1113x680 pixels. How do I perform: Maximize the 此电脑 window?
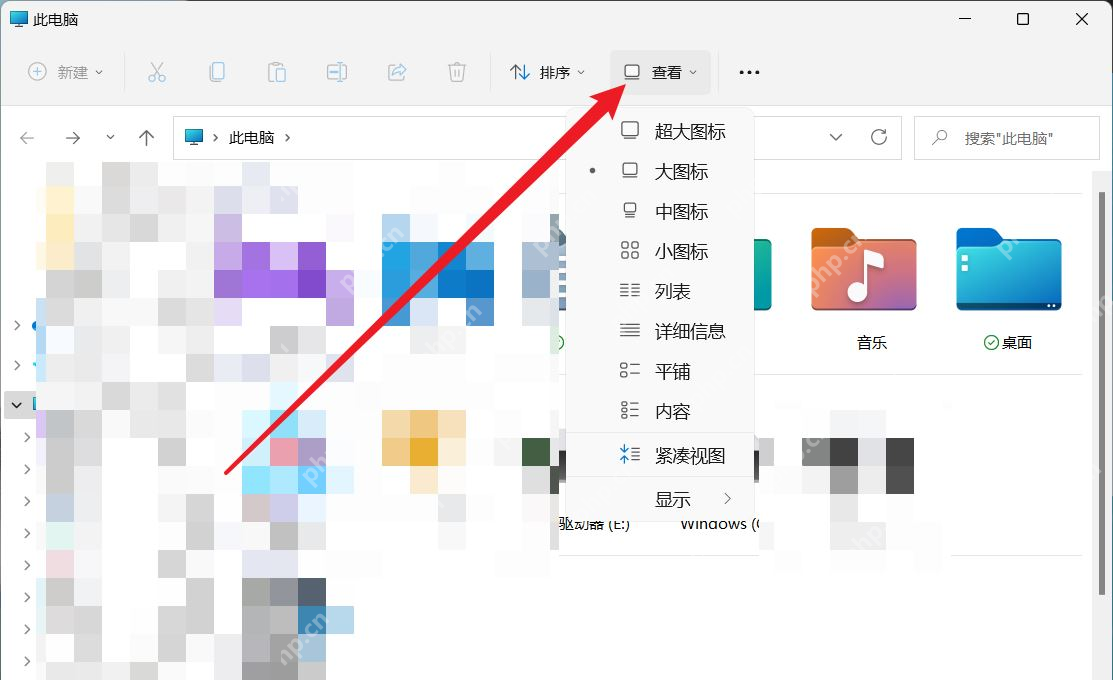pyautogui.click(x=1023, y=19)
